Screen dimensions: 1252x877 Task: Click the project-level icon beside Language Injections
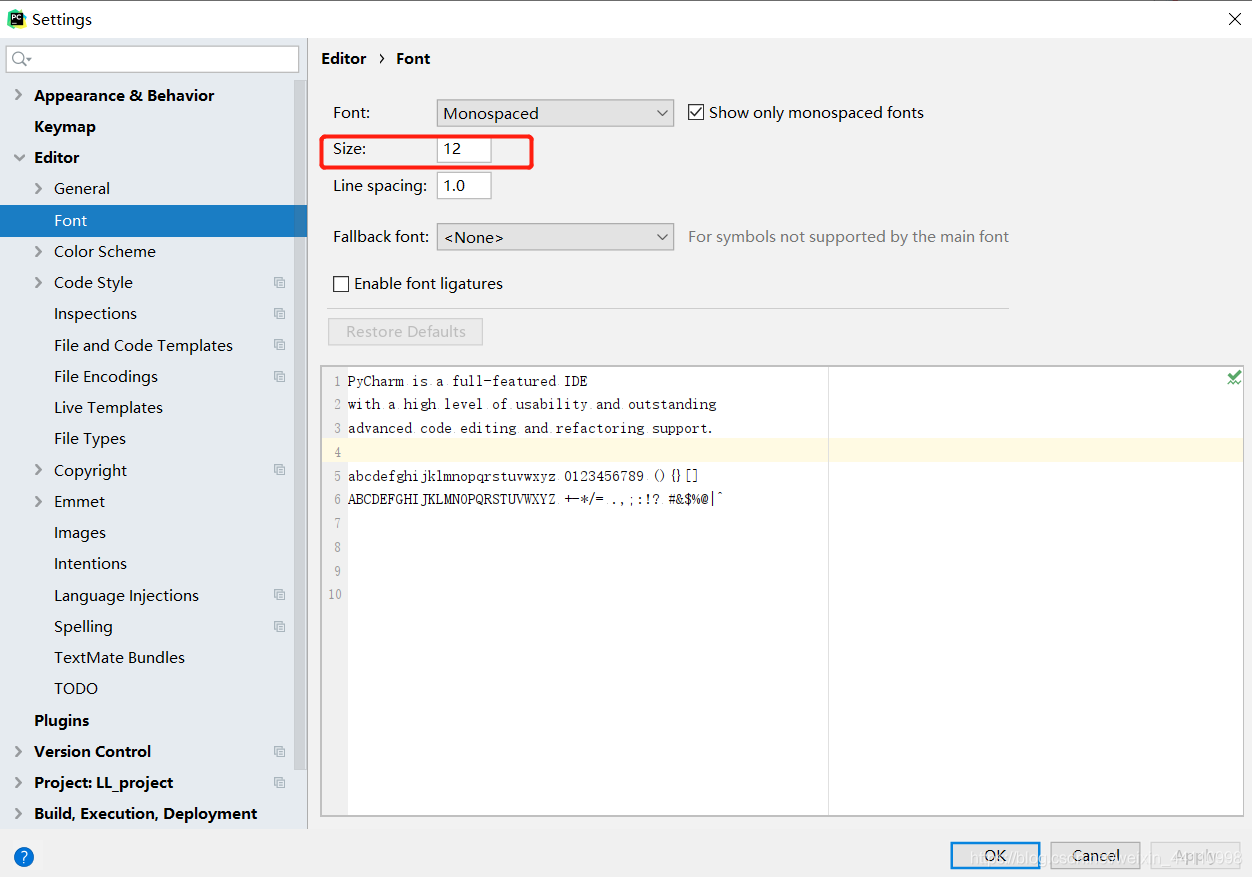pyautogui.click(x=279, y=595)
